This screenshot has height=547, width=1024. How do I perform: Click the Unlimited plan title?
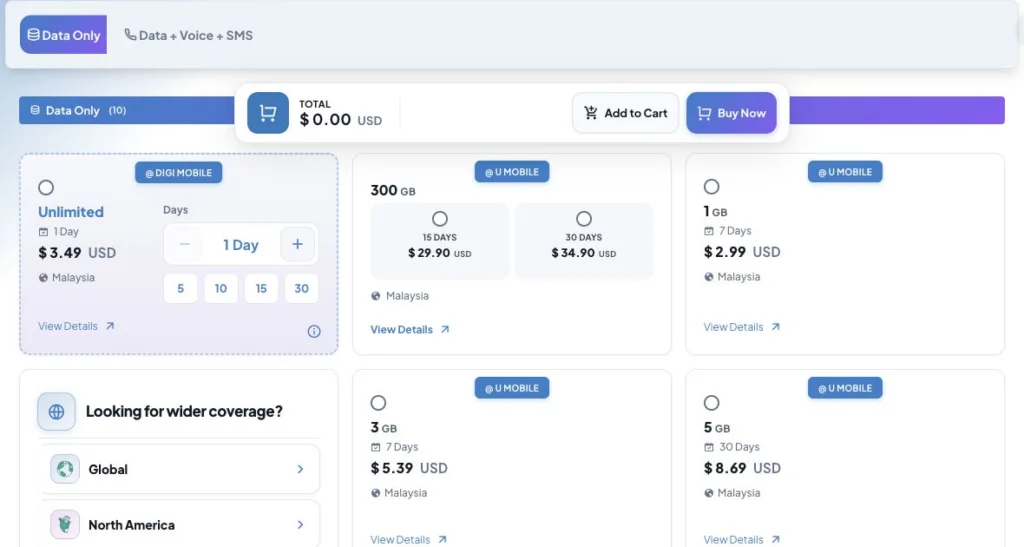coord(71,212)
